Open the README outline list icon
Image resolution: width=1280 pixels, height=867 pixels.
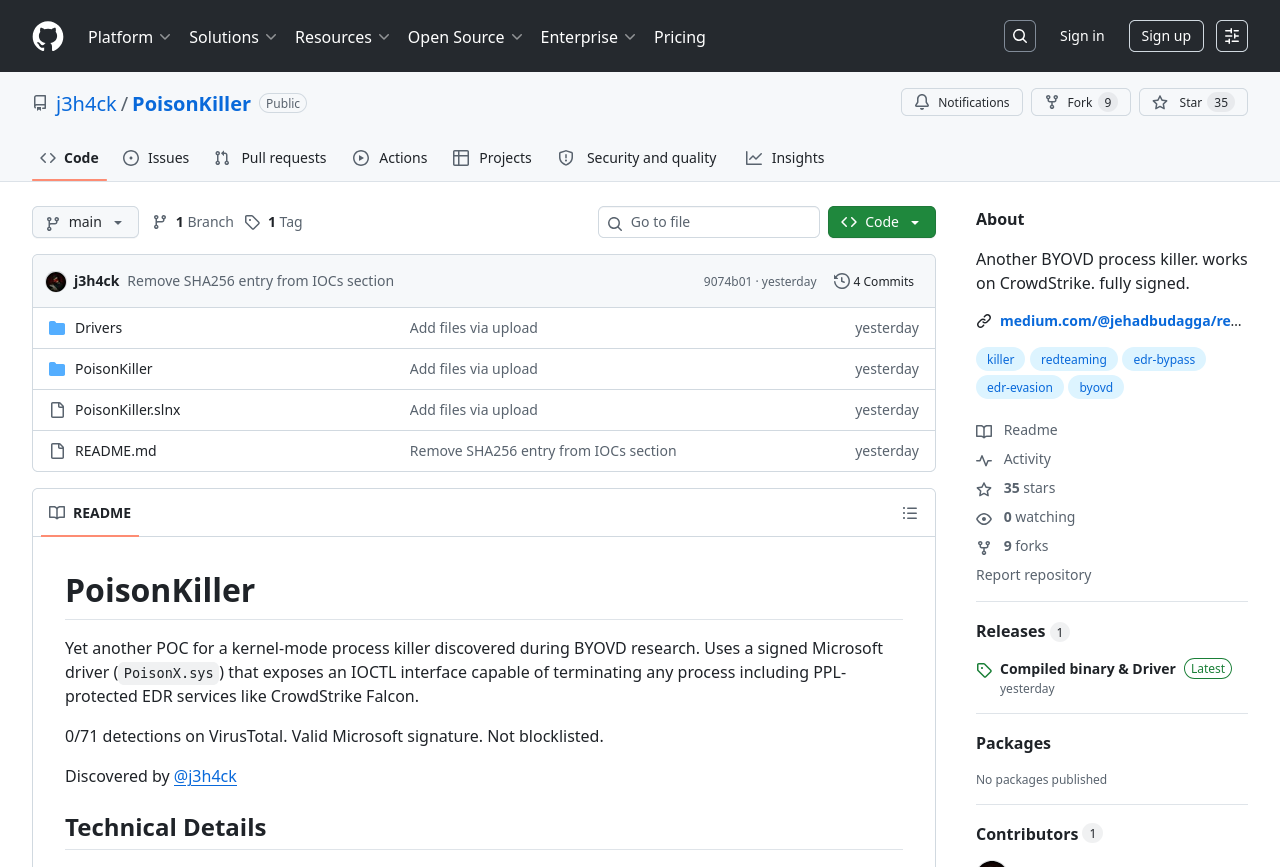point(909,513)
